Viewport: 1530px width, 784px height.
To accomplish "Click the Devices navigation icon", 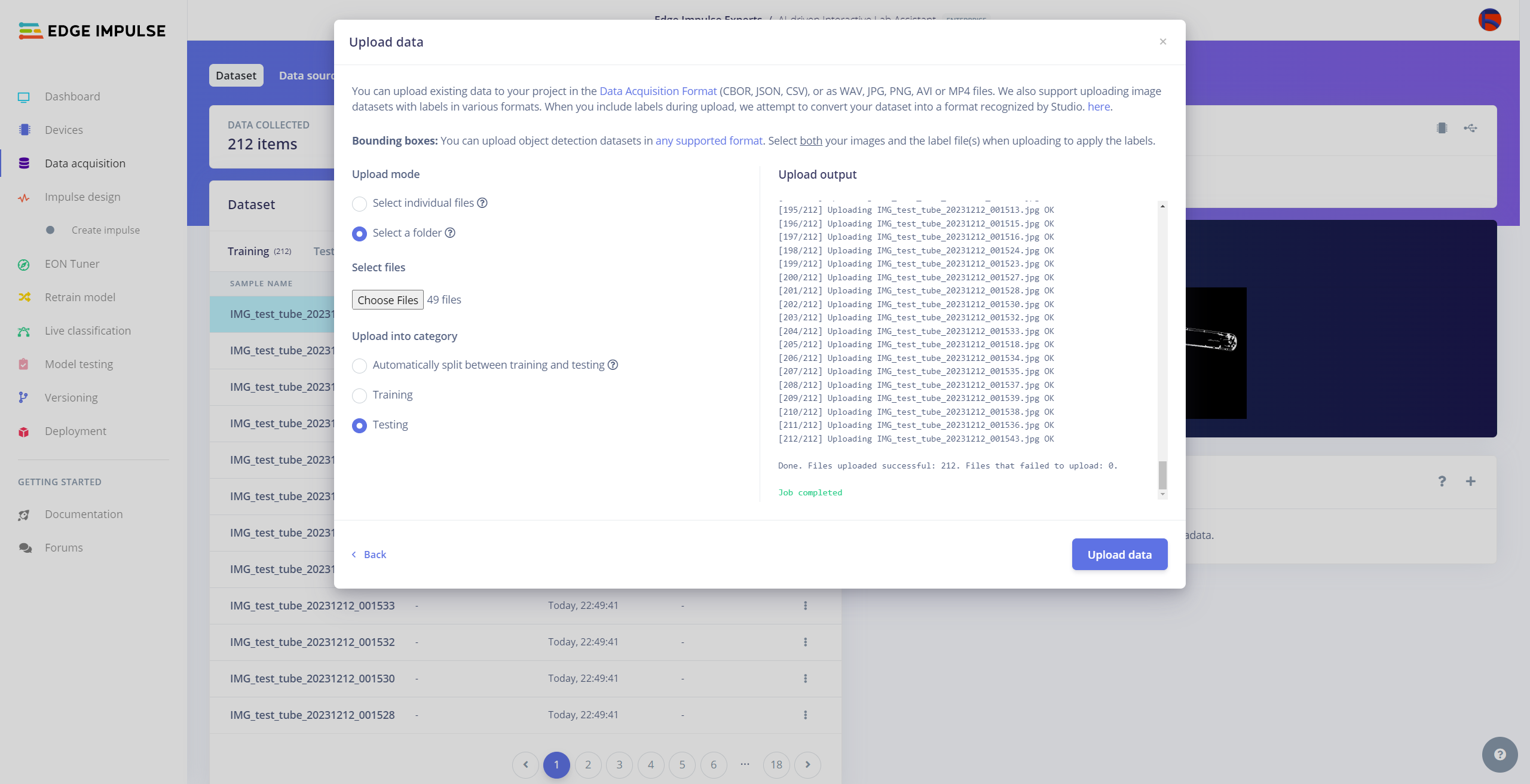I will click(x=25, y=130).
